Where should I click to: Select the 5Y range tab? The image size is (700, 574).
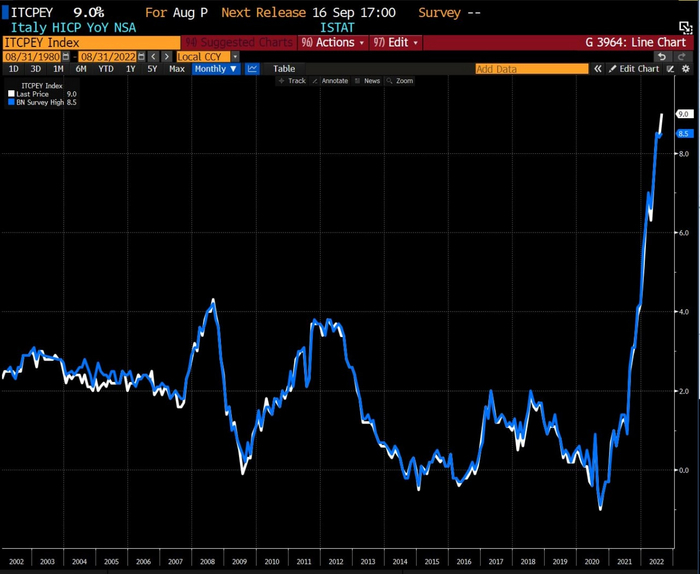point(152,69)
